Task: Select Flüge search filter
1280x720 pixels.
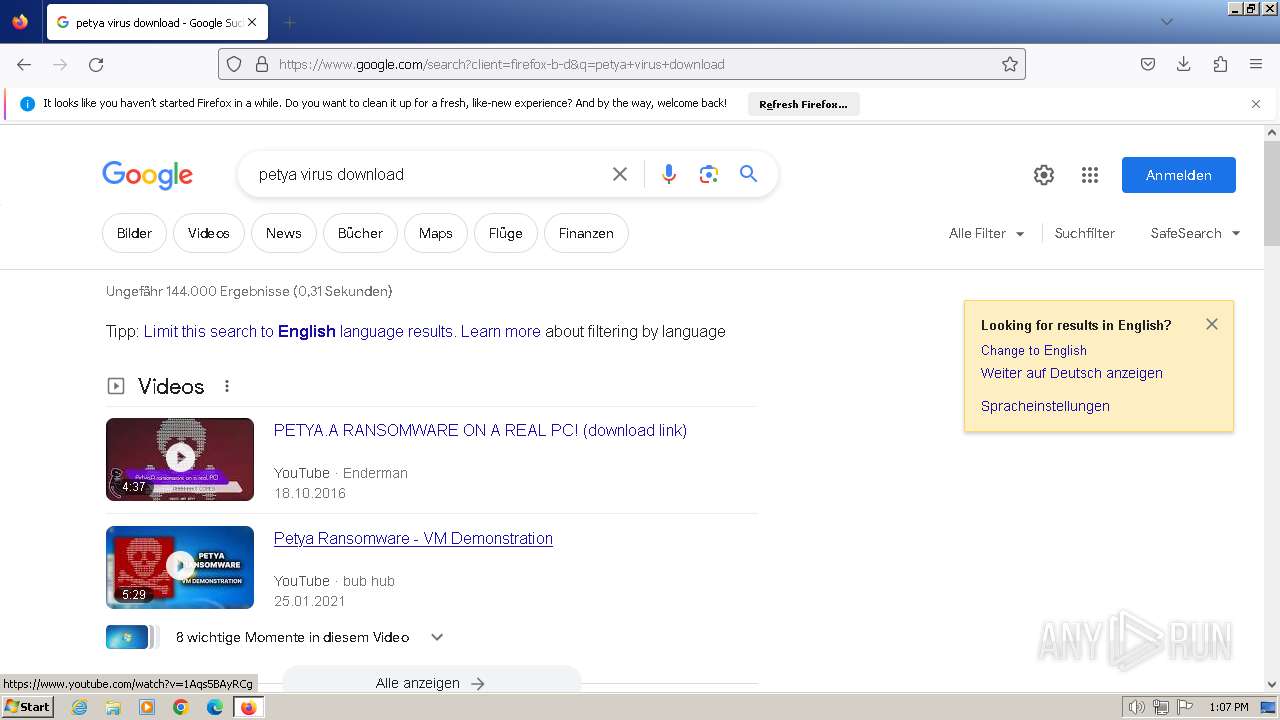Action: 506,233
